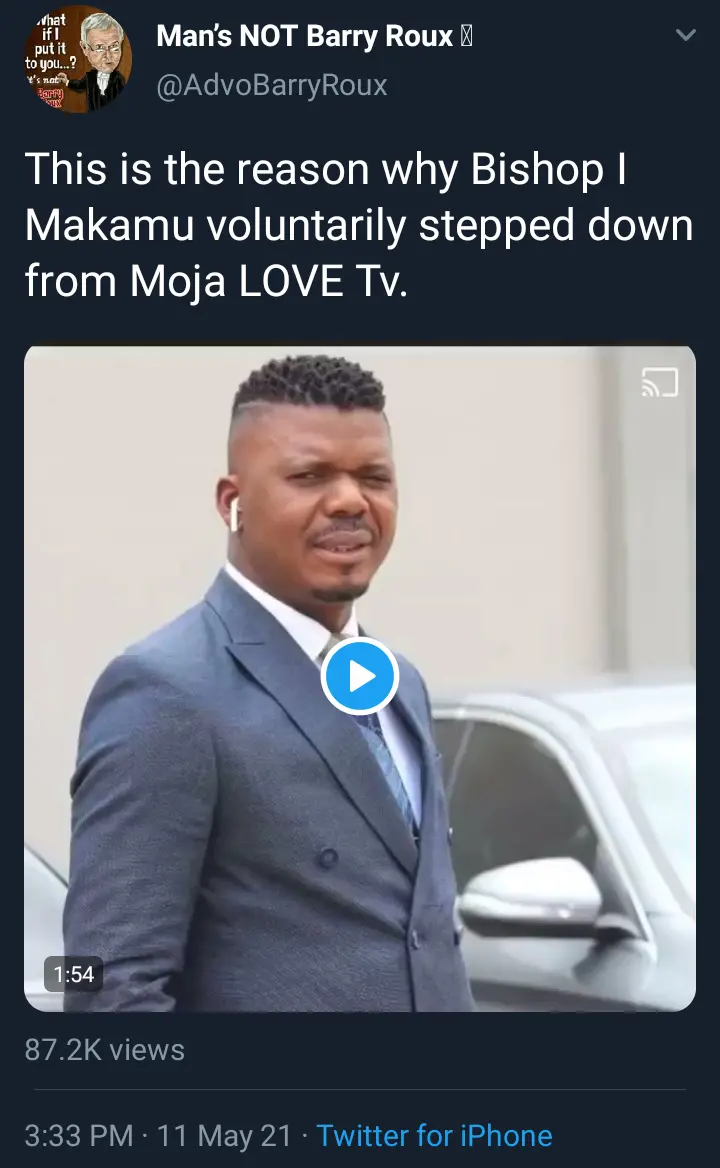Tap the white earbud in the man's ear
720x1168 pixels.
click(x=236, y=514)
